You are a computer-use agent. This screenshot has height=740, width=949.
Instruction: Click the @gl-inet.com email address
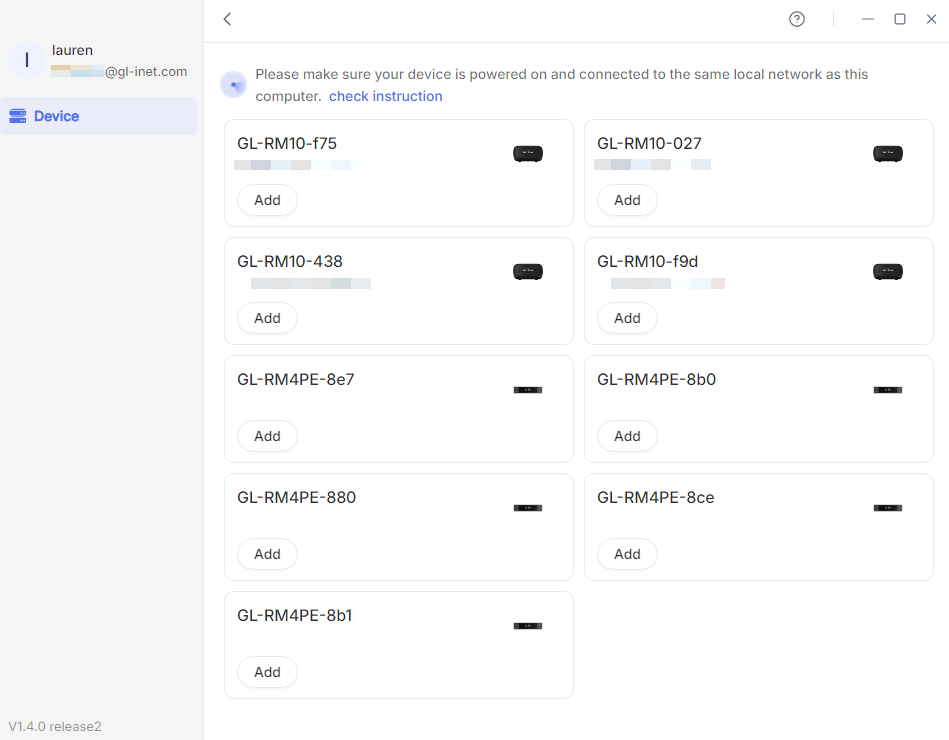(119, 71)
